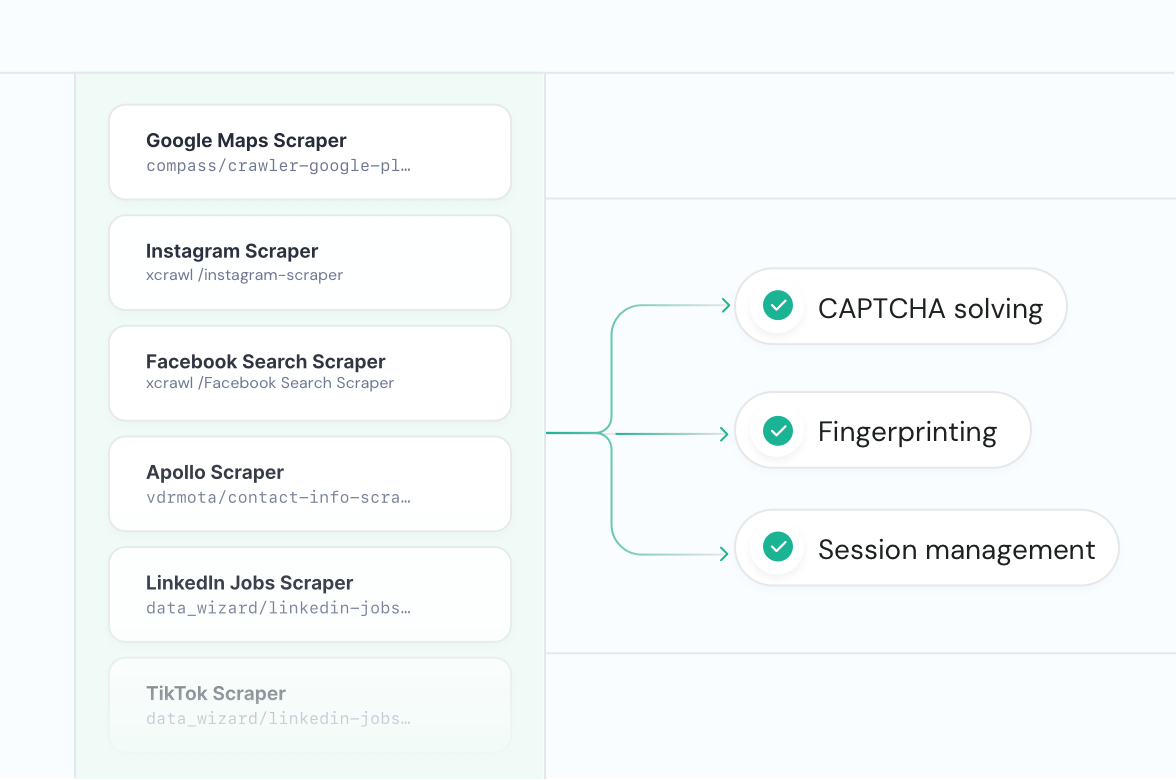
Task: Click the arrowhead pointing to Session management
Action: click(x=724, y=554)
